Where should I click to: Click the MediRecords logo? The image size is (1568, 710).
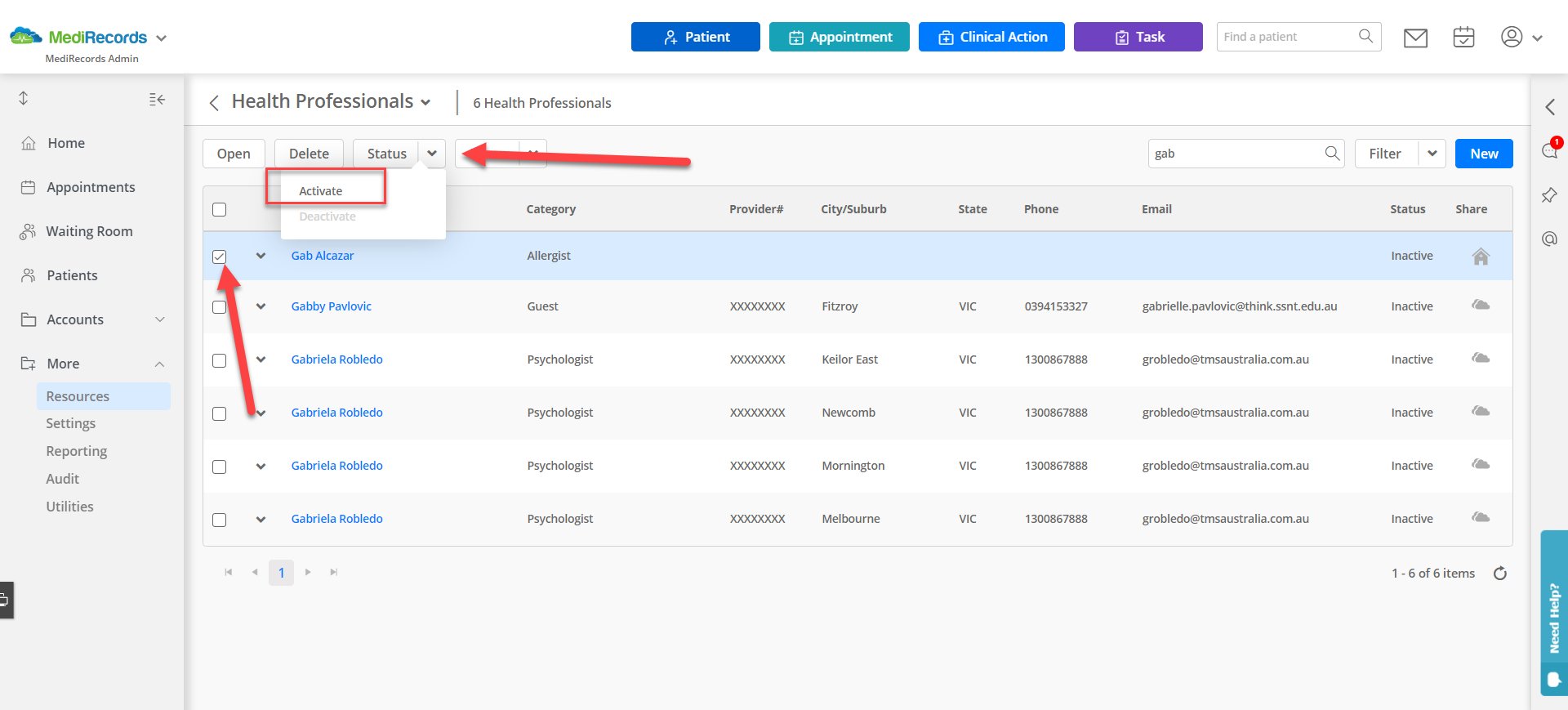pyautogui.click(x=78, y=37)
